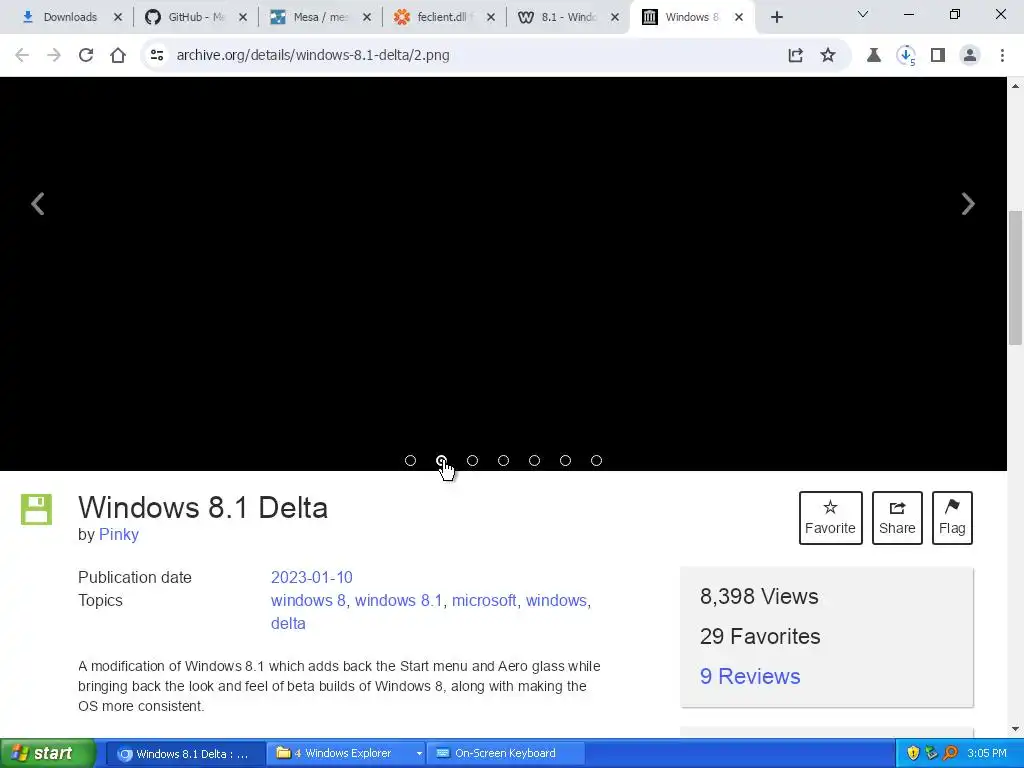Viewport: 1024px width, 768px height.
Task: Open a new tab with plus button
Action: click(x=776, y=18)
